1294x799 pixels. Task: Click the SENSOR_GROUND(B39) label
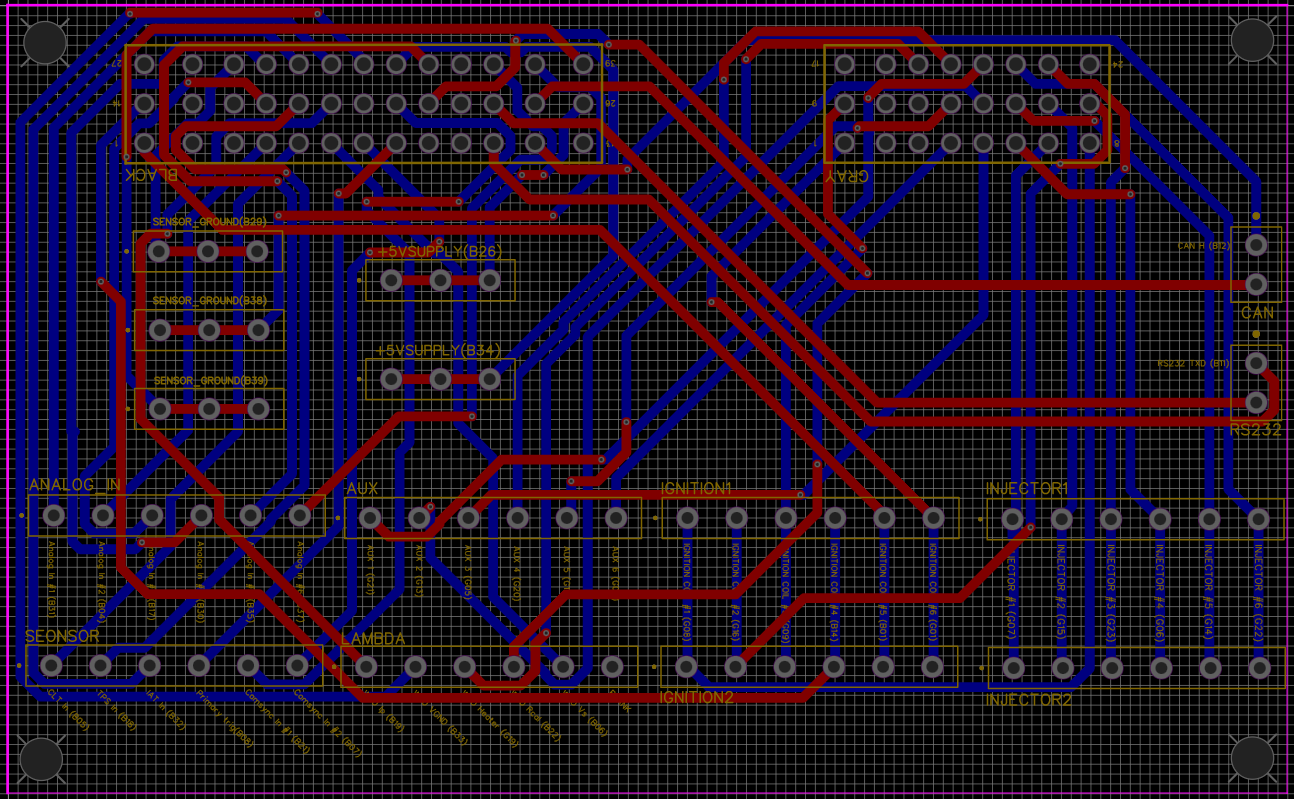point(210,381)
